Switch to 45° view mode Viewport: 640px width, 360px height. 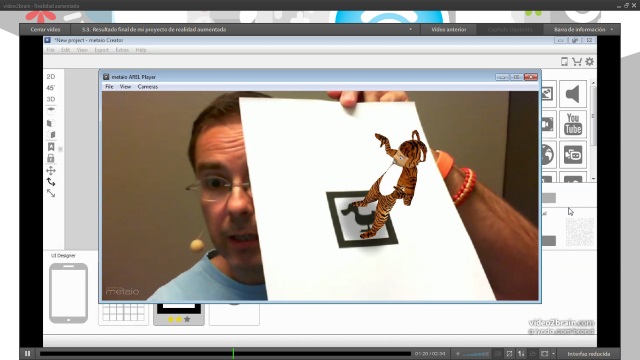click(x=50, y=88)
